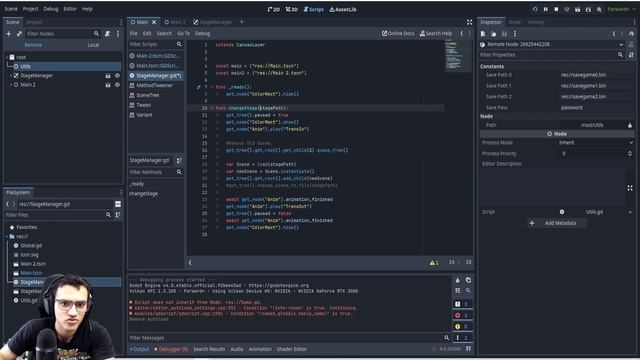Click the Filter Messages field
Screen dimensions: 640x360
(x=289, y=338)
